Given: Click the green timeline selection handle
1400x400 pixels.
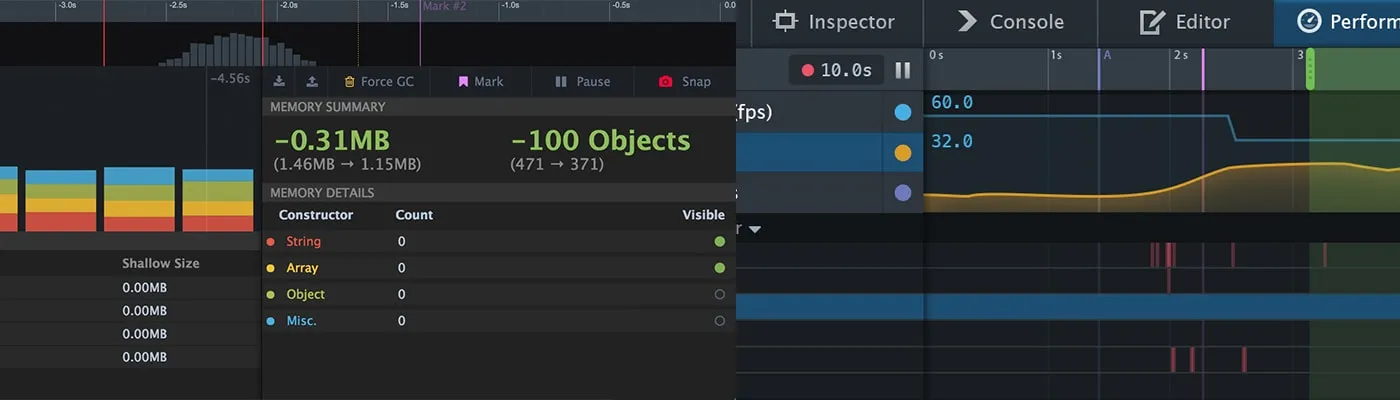Looking at the screenshot, I should pyautogui.click(x=1310, y=70).
